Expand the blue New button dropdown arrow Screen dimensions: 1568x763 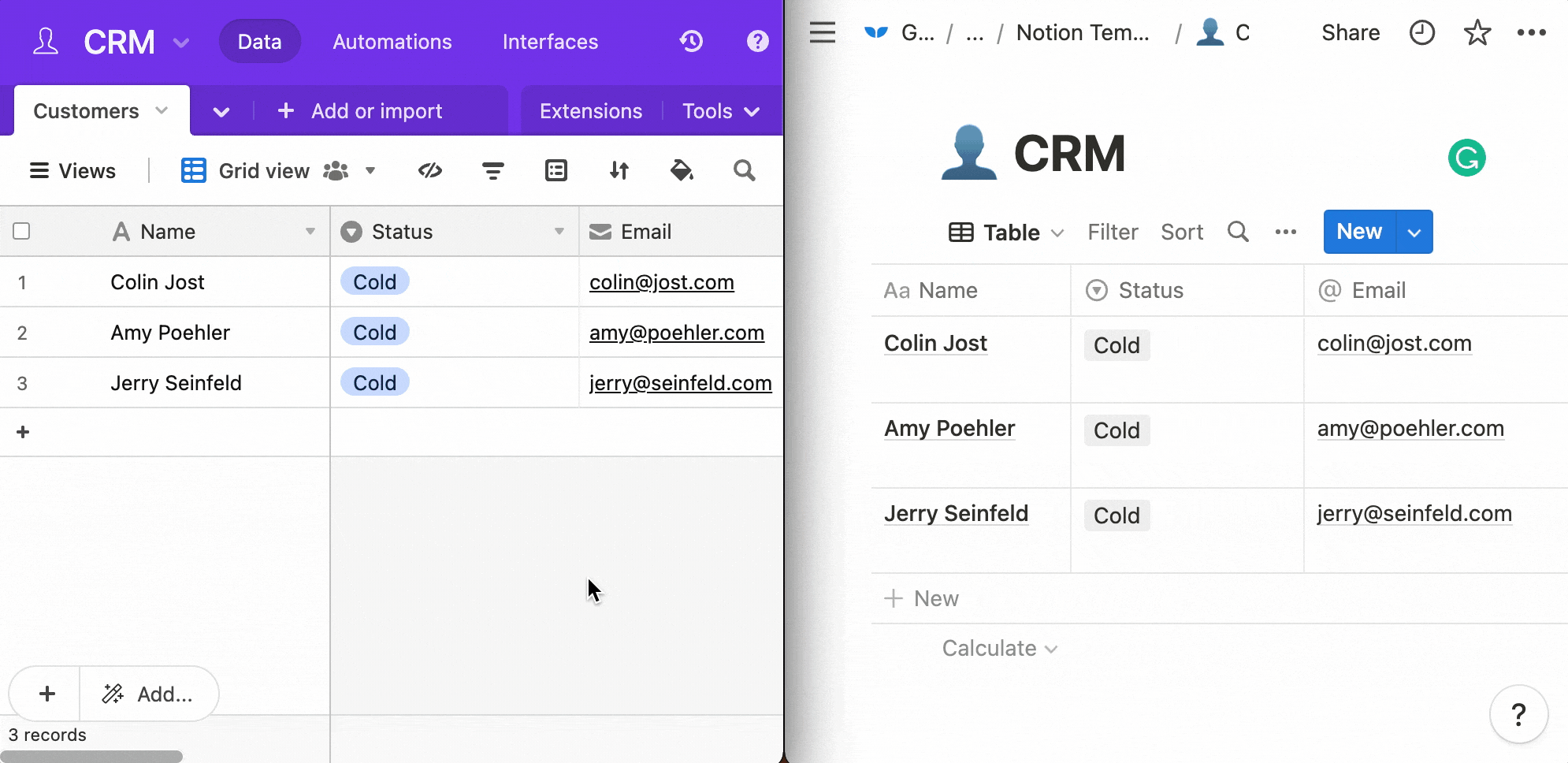(1414, 233)
